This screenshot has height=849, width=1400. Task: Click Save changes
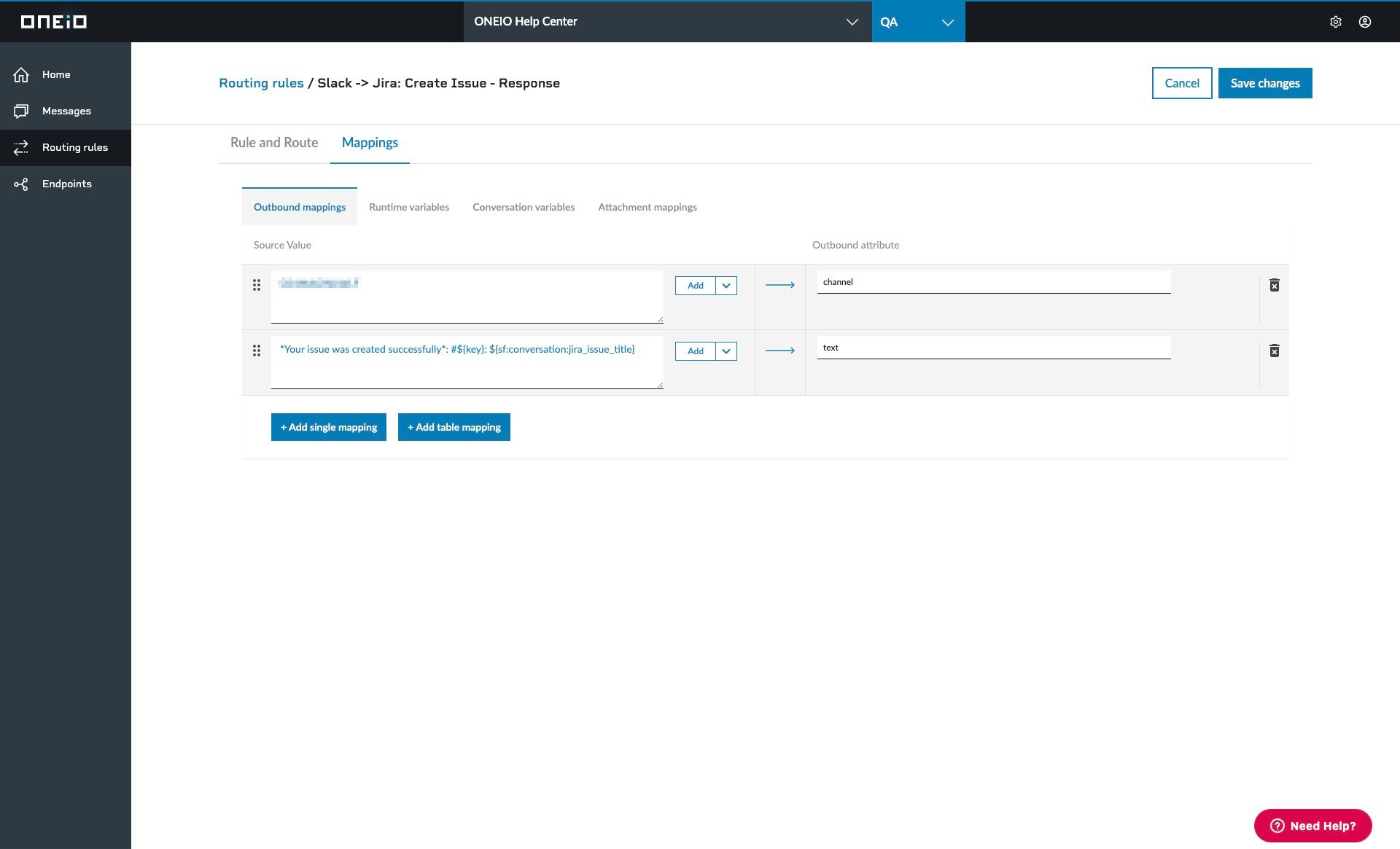pyautogui.click(x=1265, y=83)
